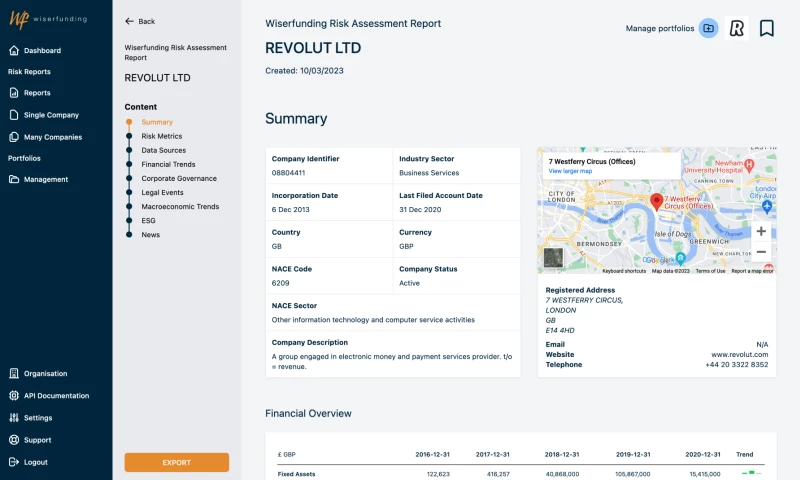Click Company Status value Active
The image size is (800, 480).
(x=409, y=283)
